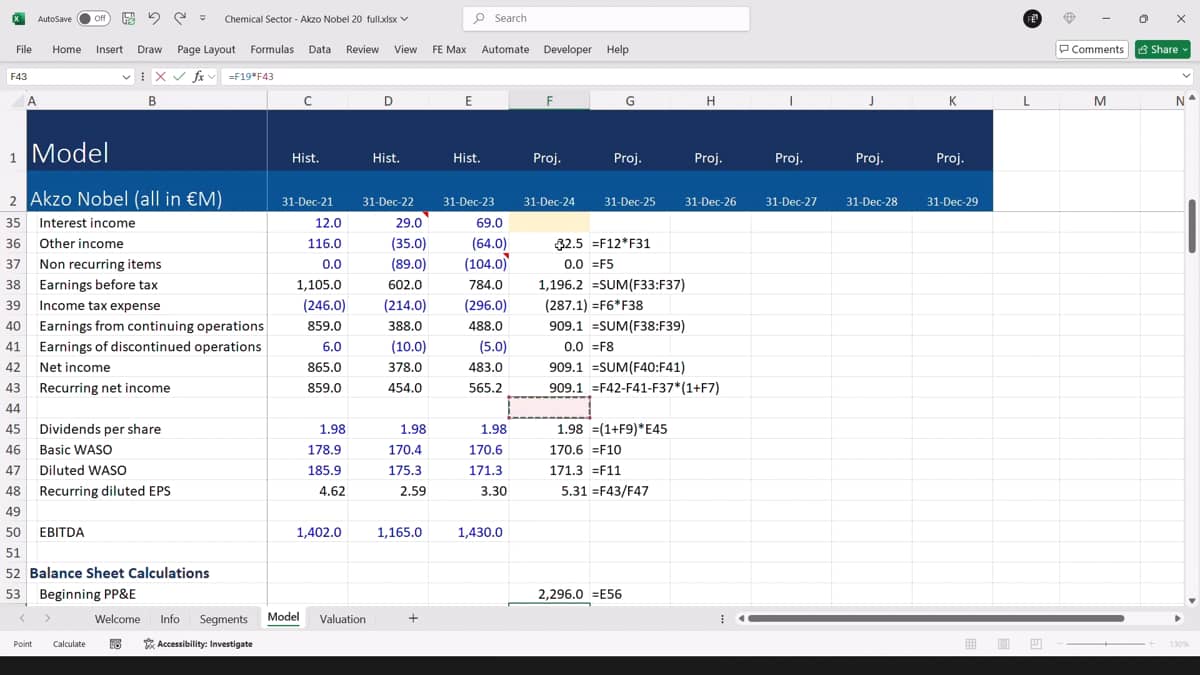Click the =F43/F47 formula text

click(620, 491)
